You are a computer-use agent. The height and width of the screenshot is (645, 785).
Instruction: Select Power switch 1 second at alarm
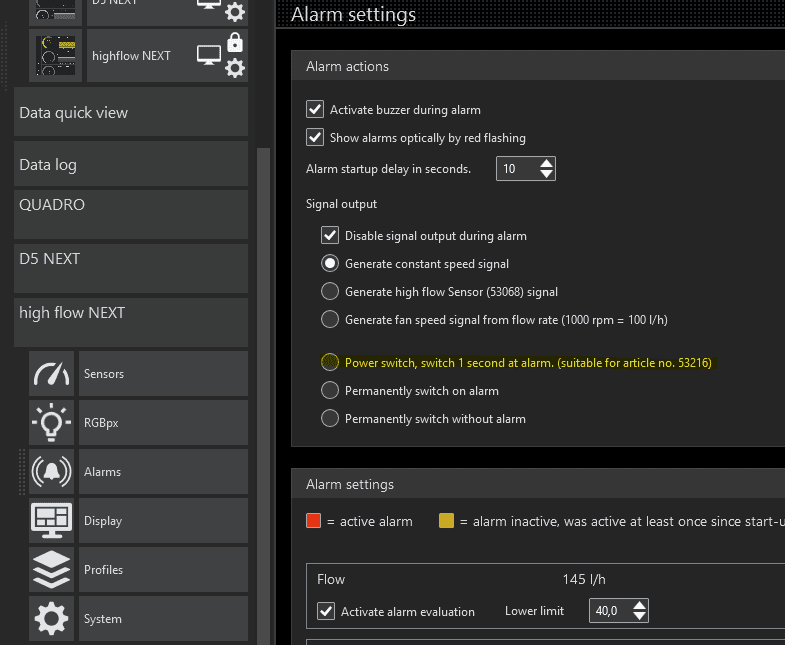point(330,362)
